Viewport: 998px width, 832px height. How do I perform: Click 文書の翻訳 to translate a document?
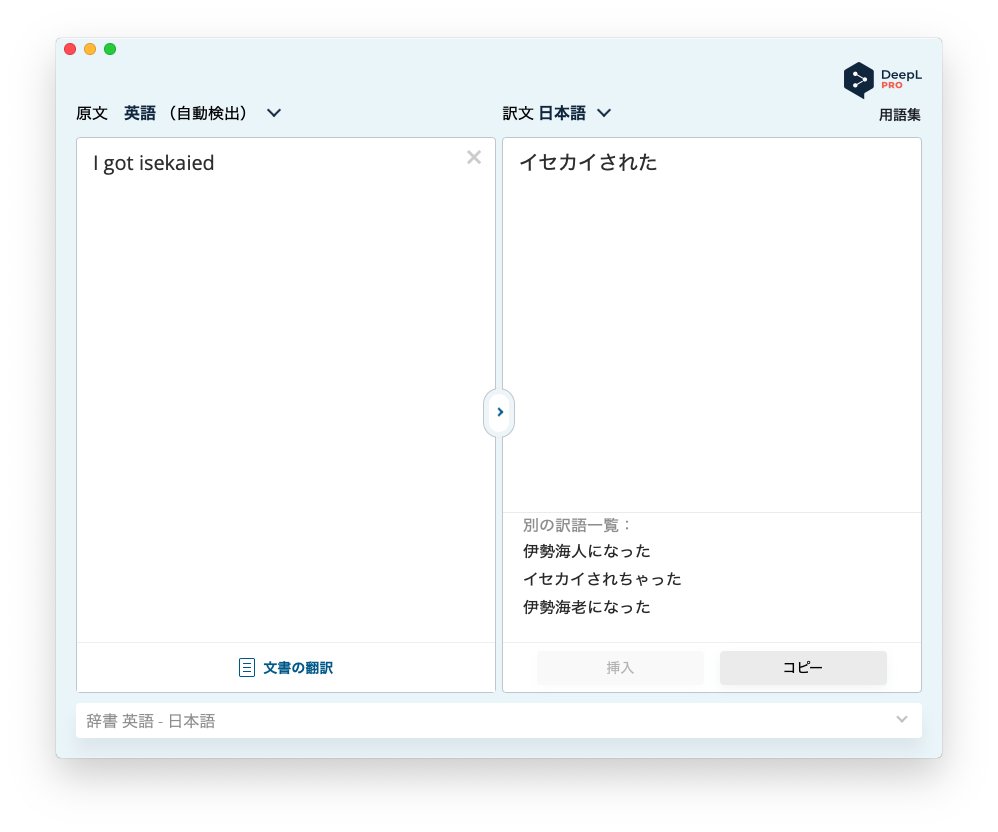[x=297, y=667]
